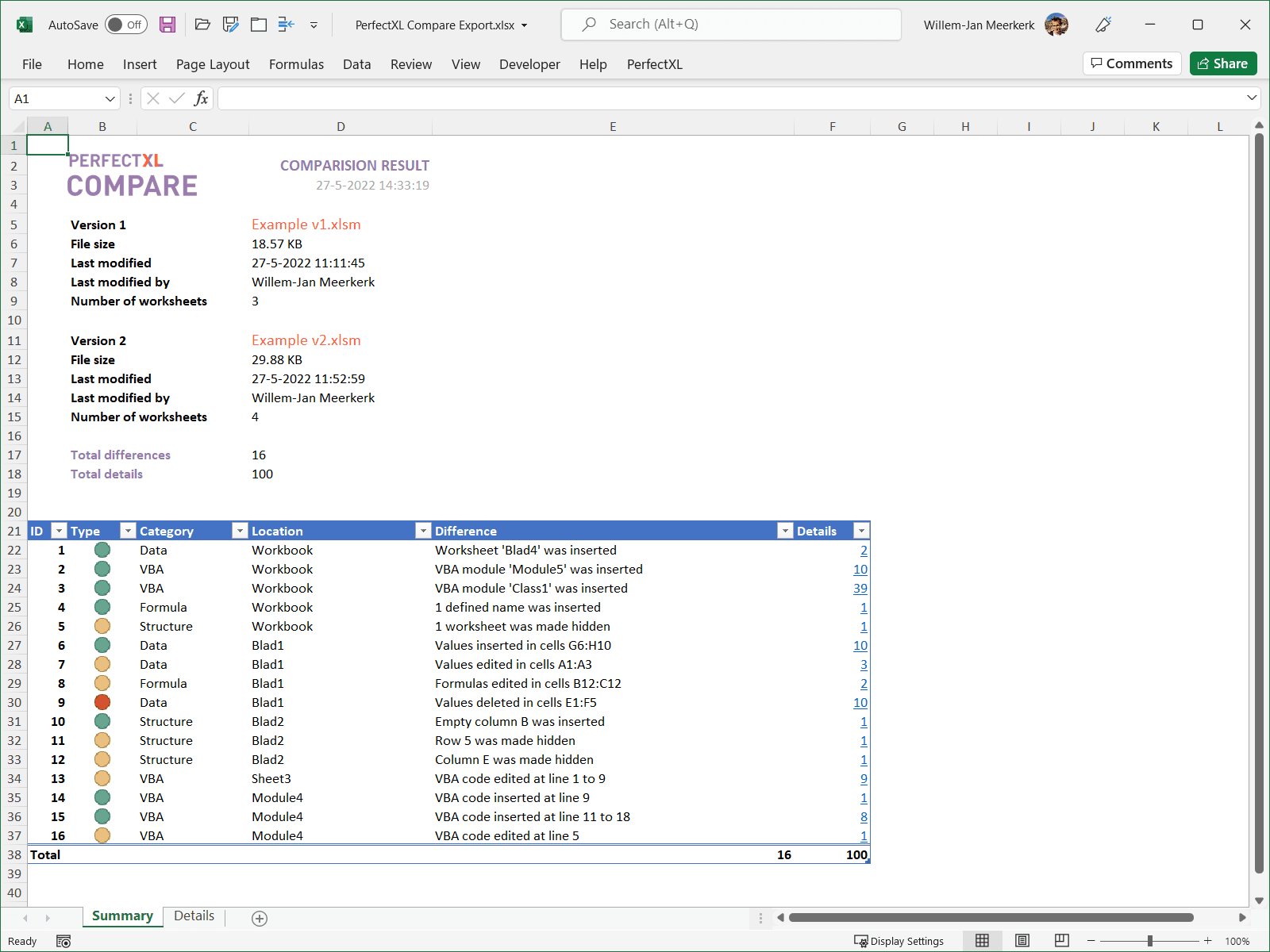Click the zoom slider handle
Image resolution: width=1270 pixels, height=952 pixels.
(1149, 941)
